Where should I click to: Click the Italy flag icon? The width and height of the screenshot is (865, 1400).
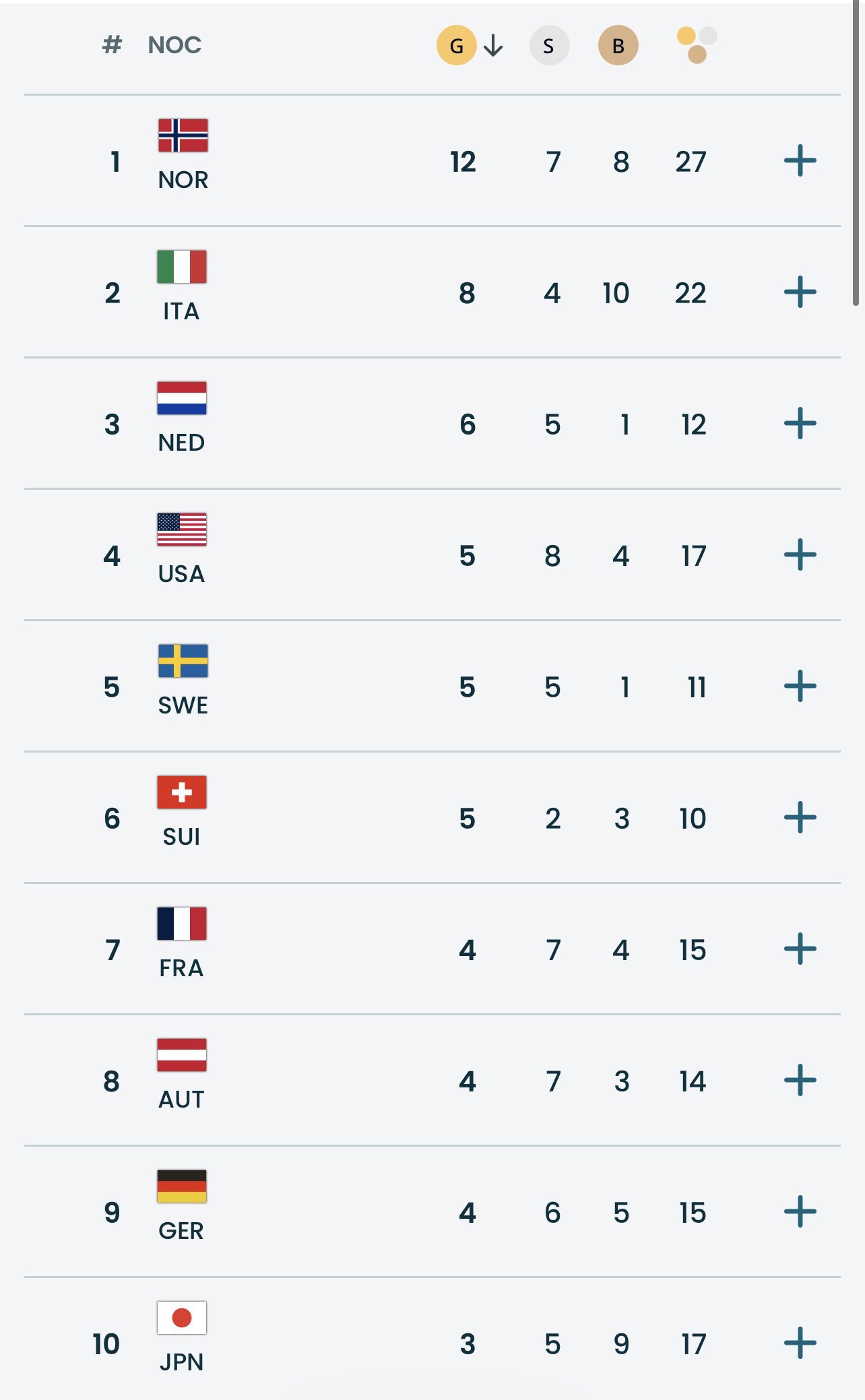[x=182, y=267]
